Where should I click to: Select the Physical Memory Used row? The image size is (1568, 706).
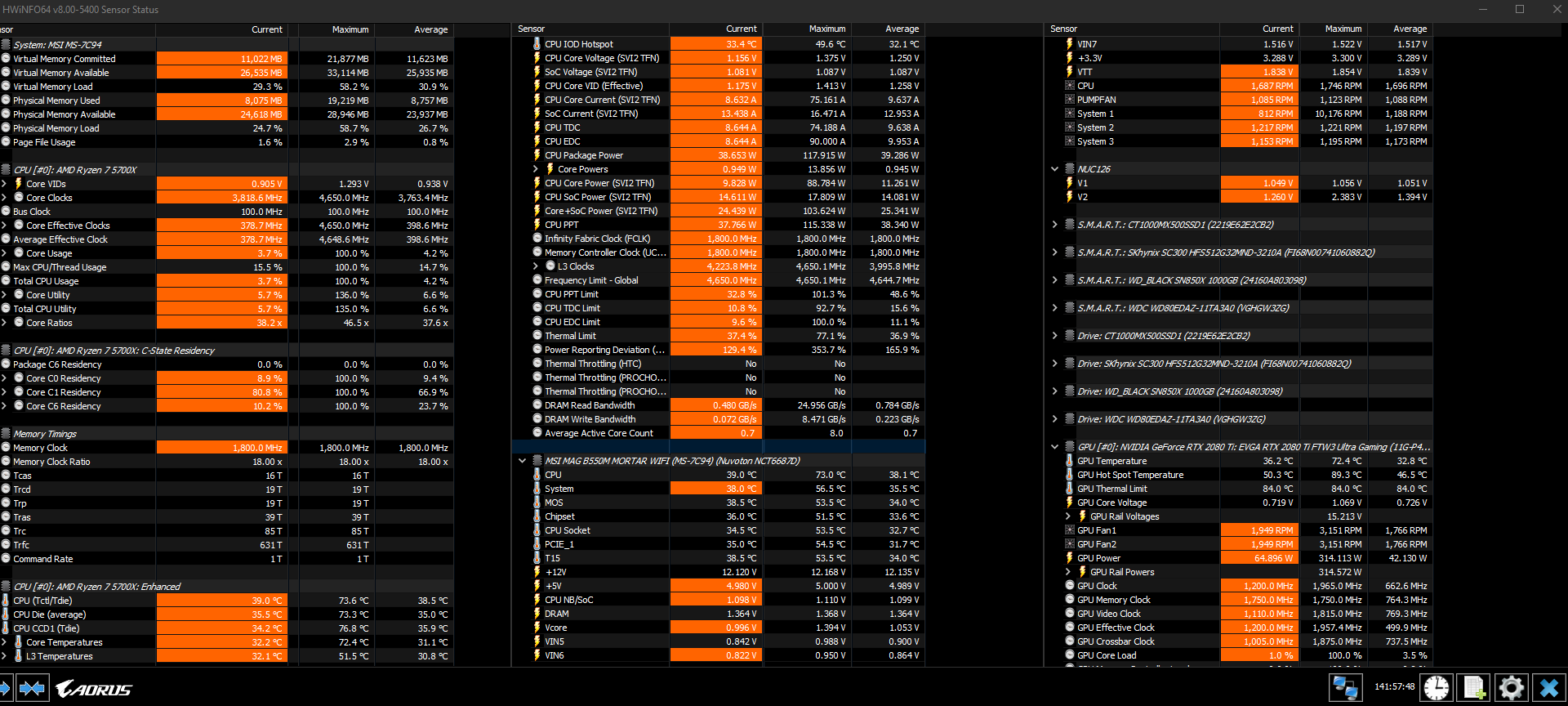pos(226,101)
